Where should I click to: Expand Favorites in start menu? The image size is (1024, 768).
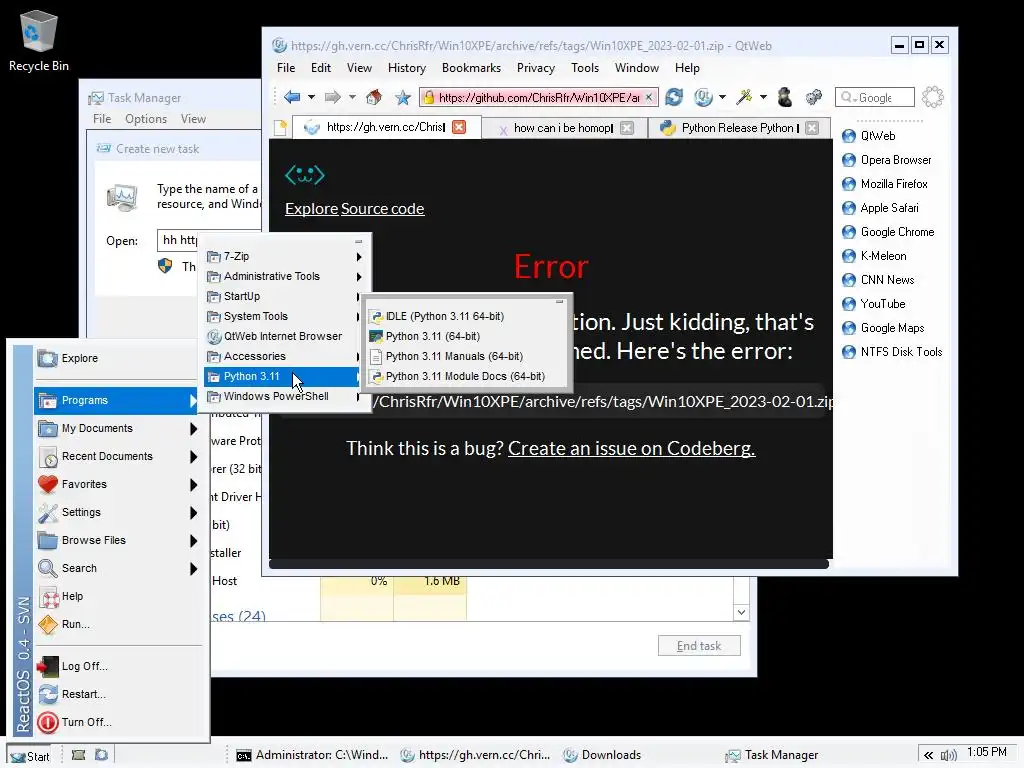point(118,485)
